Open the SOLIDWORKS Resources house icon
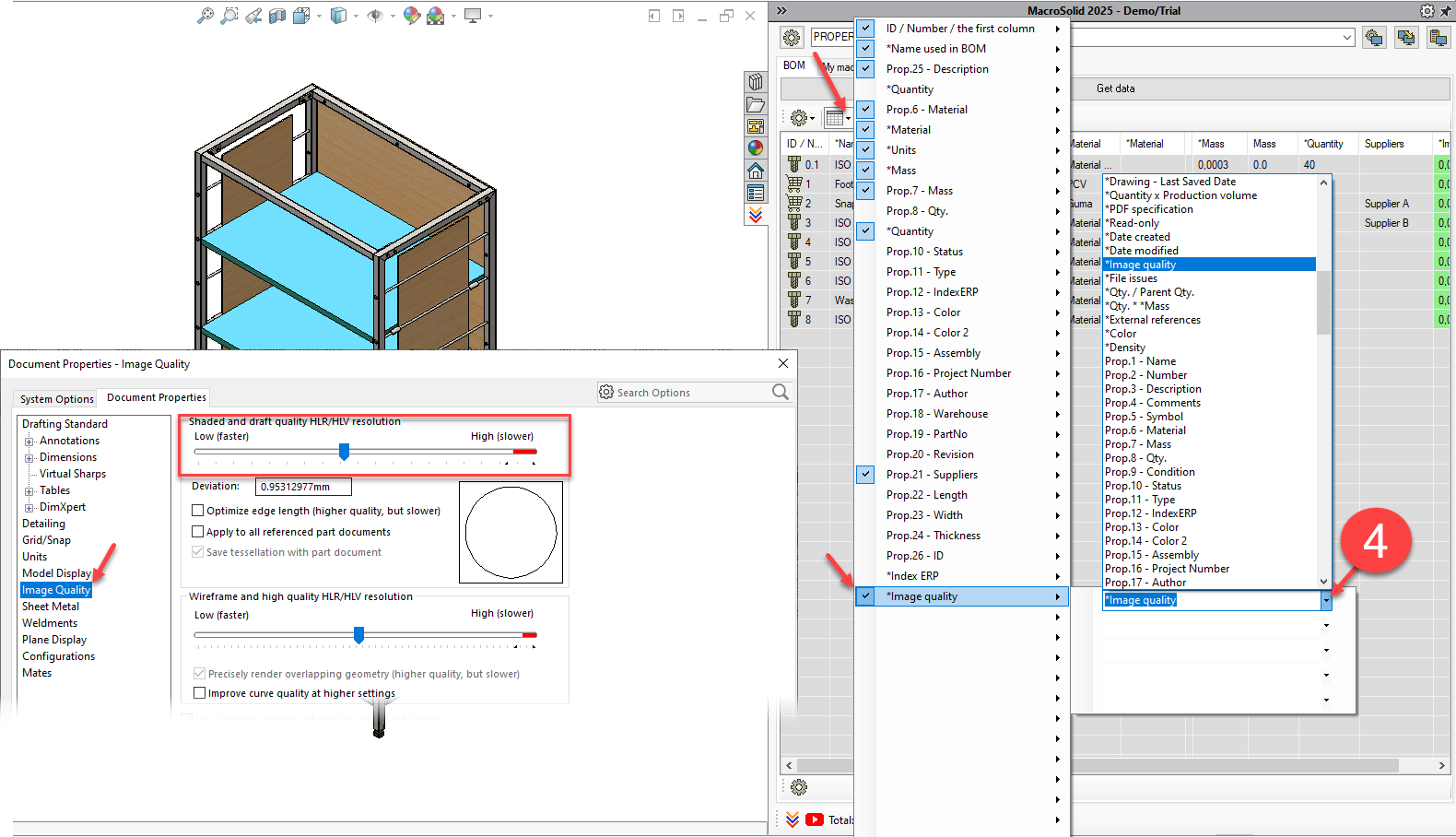Viewport: 1456px width, 837px height. coord(756,171)
